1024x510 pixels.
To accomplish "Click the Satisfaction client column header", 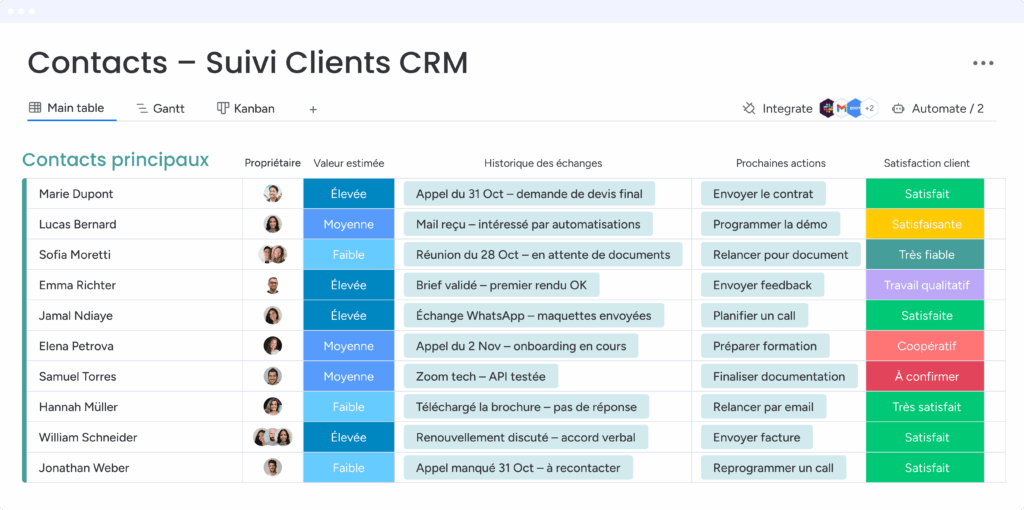I will point(927,163).
